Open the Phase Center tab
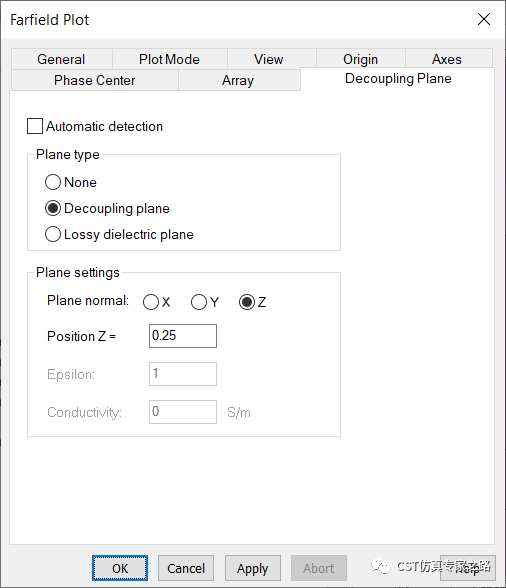The height and width of the screenshot is (588, 506). tap(95, 80)
